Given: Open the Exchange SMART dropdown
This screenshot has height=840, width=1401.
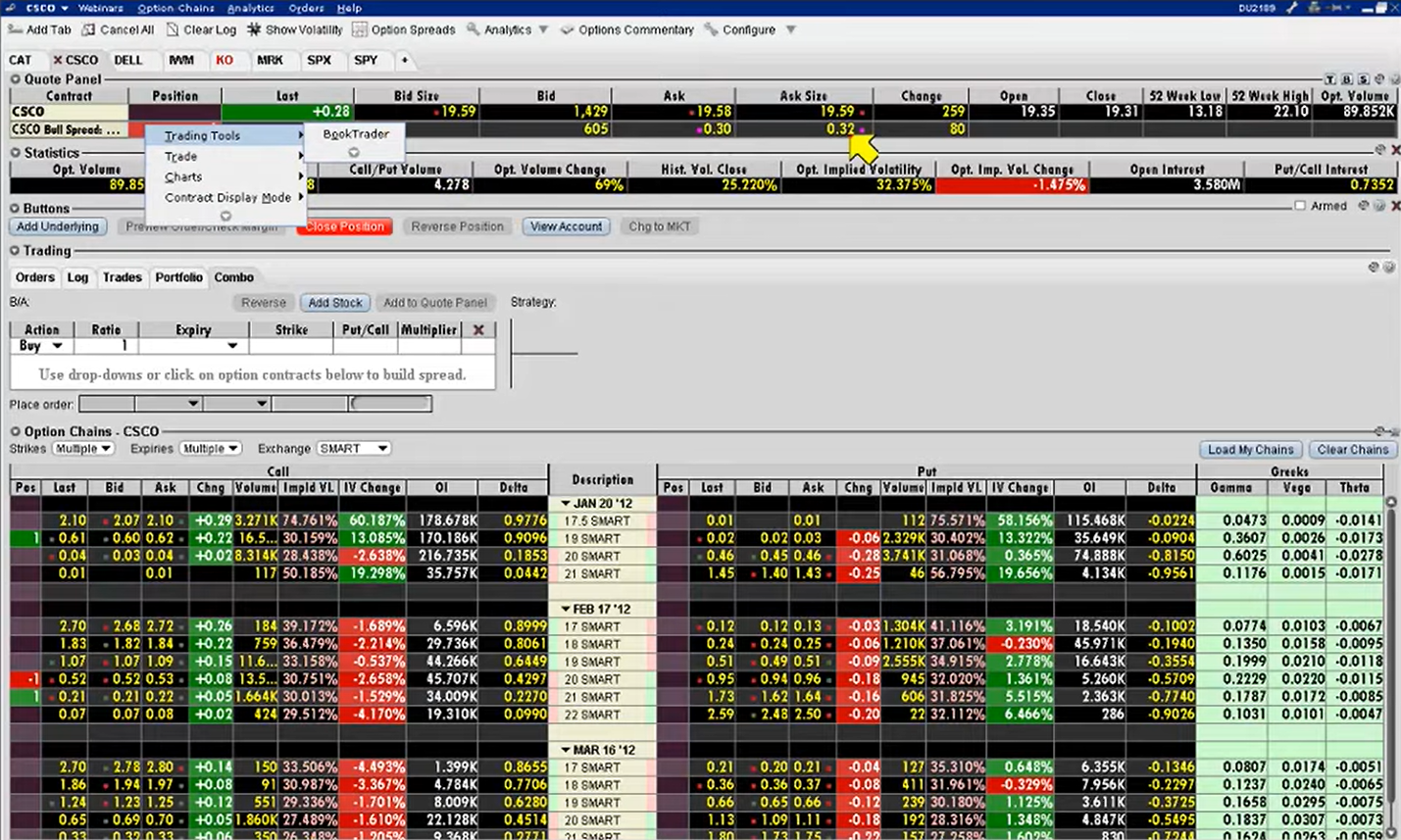Looking at the screenshot, I should pos(354,449).
